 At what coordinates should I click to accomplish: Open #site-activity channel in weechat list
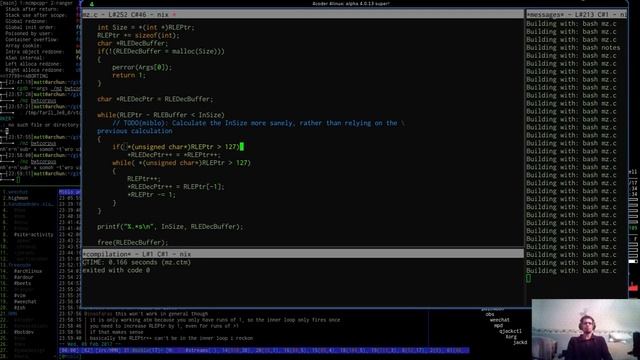pyautogui.click(x=33, y=235)
